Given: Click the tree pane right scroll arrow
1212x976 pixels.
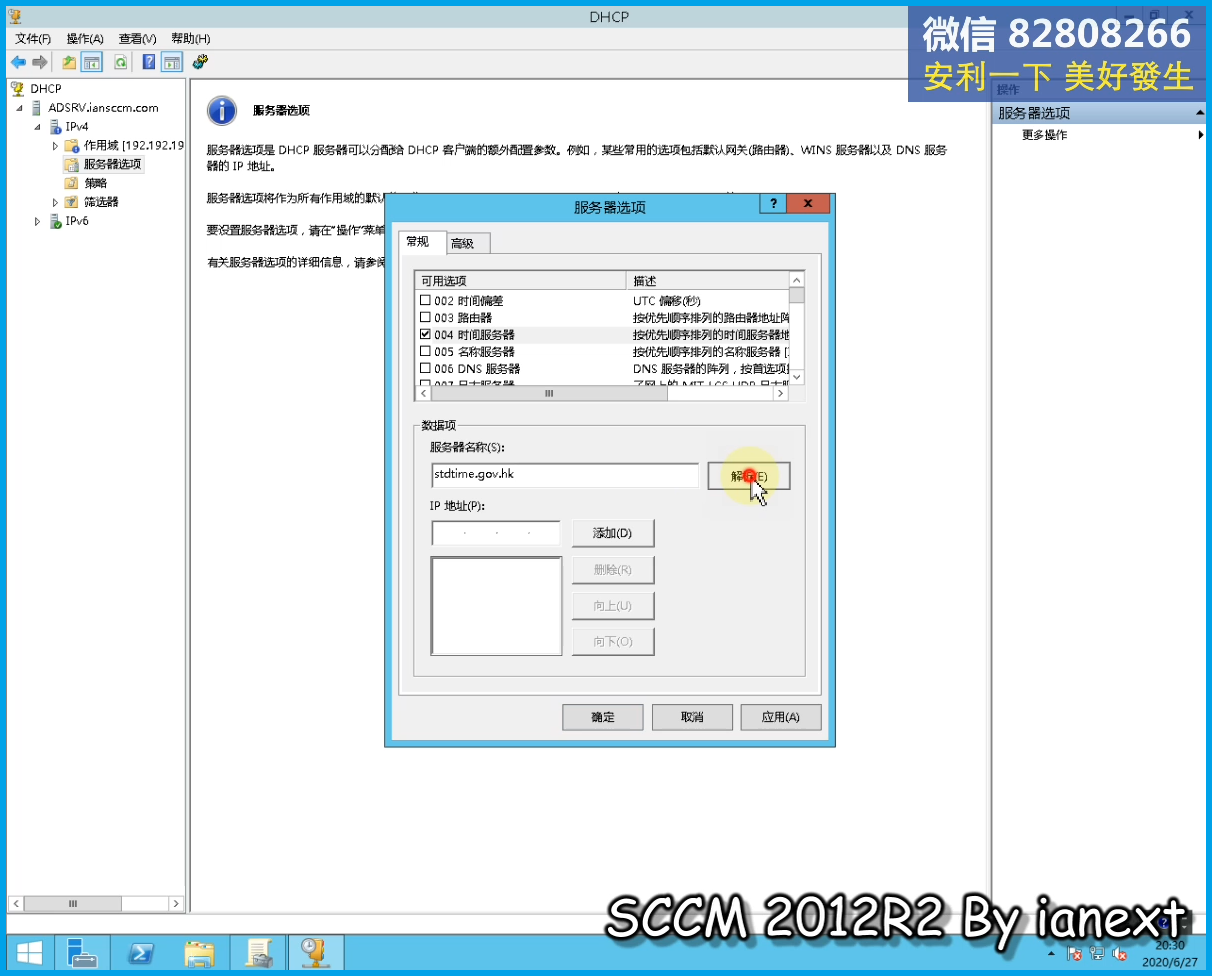Looking at the screenshot, I should 176,903.
